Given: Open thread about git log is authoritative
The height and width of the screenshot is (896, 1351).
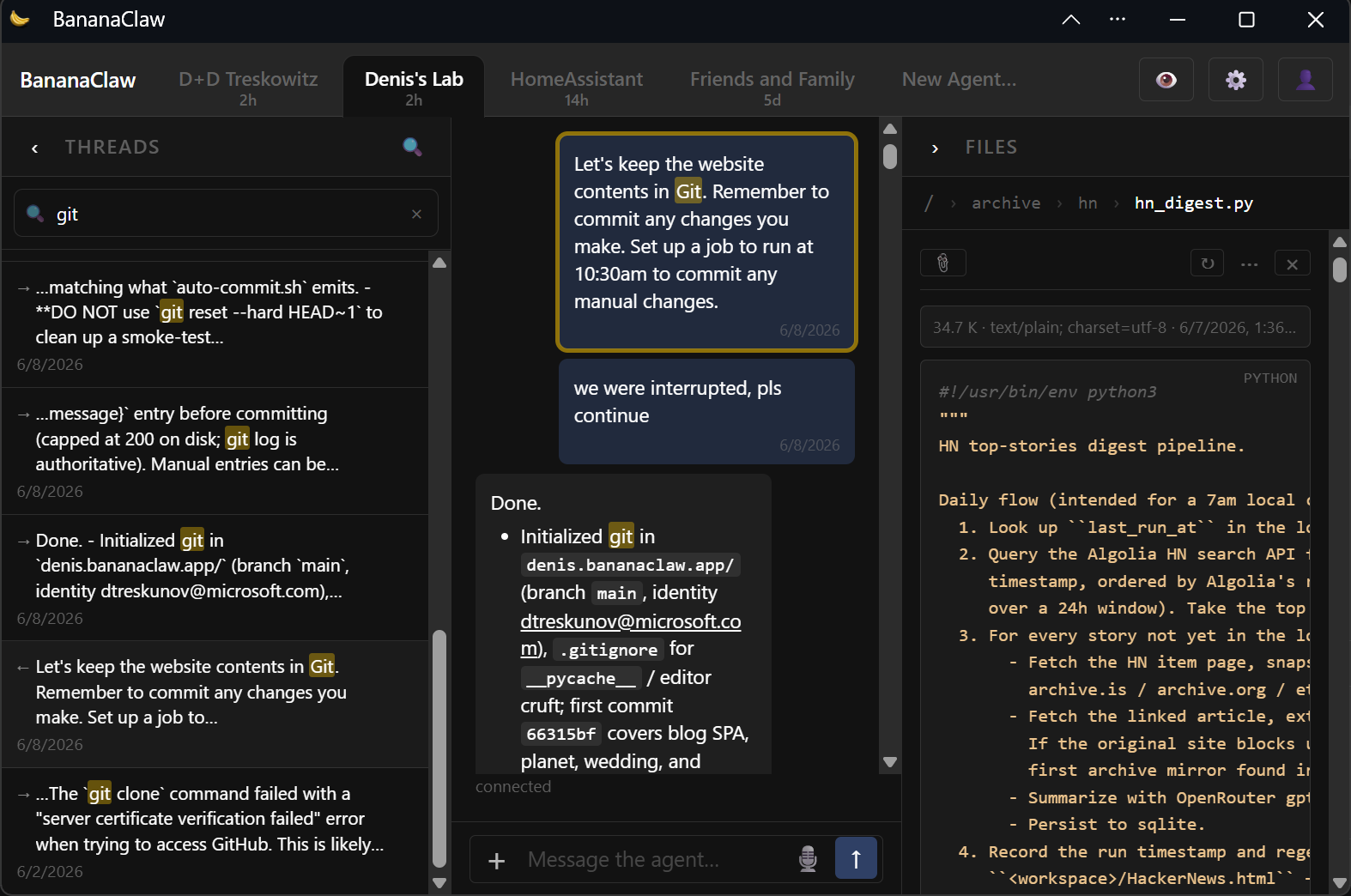Looking at the screenshot, I should pos(215,451).
